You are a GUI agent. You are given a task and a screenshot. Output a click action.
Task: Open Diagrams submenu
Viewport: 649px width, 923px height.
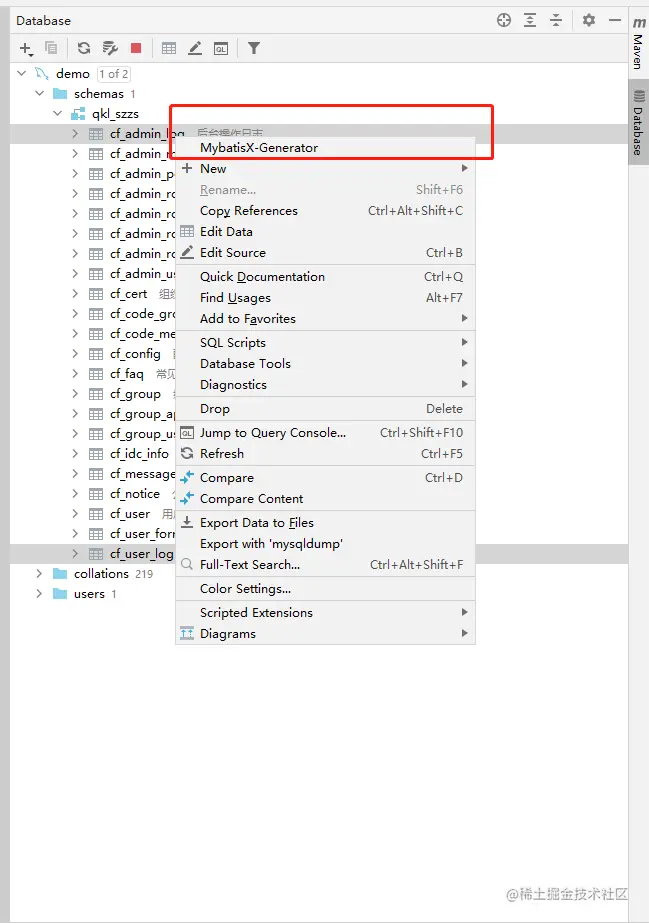click(325, 634)
